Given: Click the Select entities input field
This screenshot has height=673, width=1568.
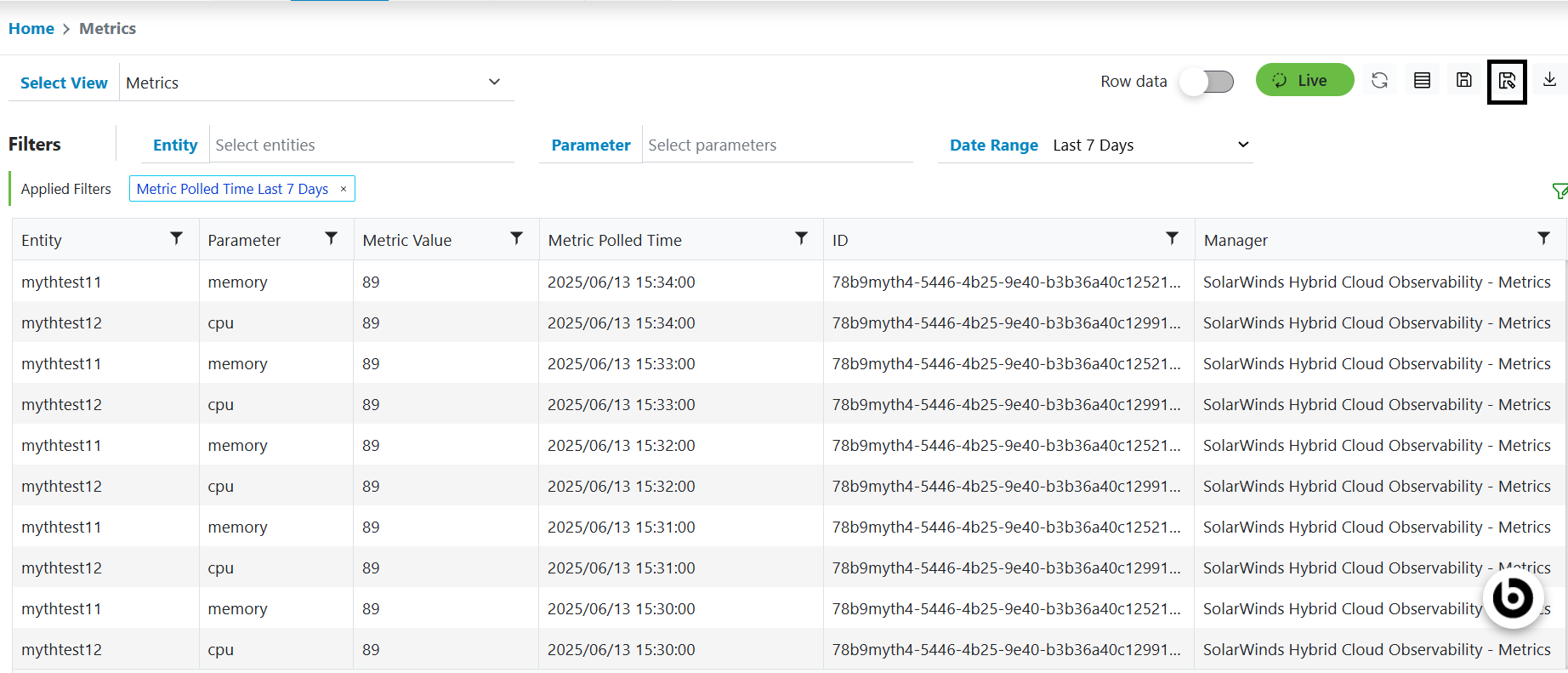Looking at the screenshot, I should pos(361,145).
